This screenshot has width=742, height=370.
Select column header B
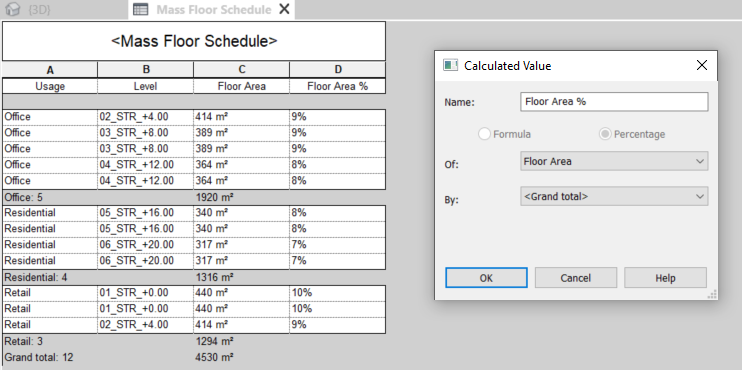pyautogui.click(x=146, y=70)
